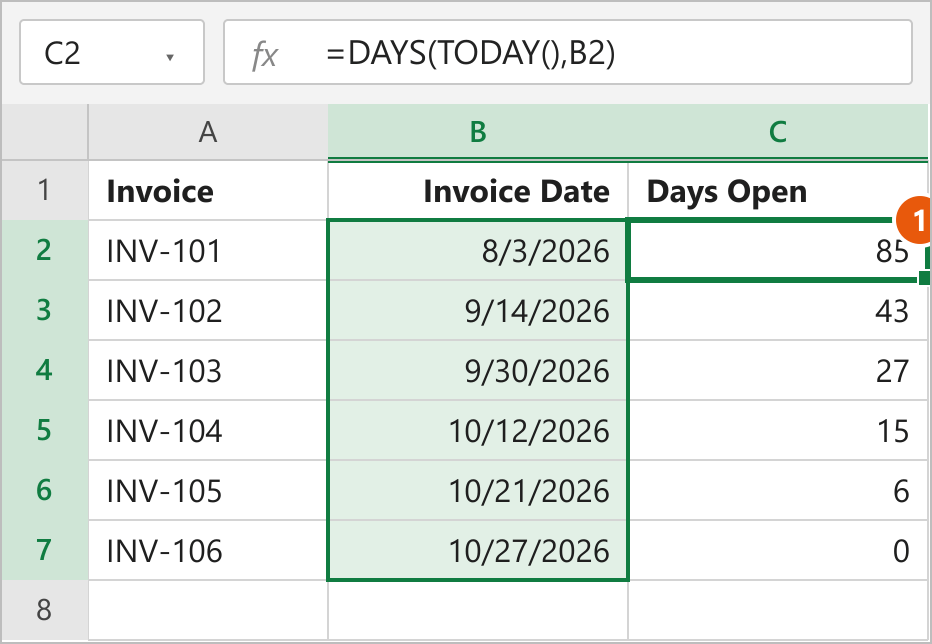Image resolution: width=932 pixels, height=644 pixels.
Task: Select date cell 10/12/2026
Action: click(x=478, y=431)
